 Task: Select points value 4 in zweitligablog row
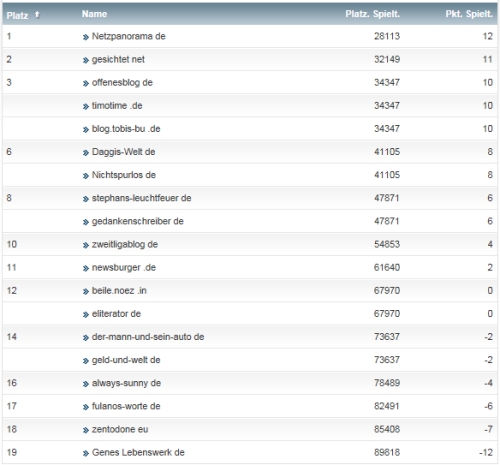pos(490,244)
